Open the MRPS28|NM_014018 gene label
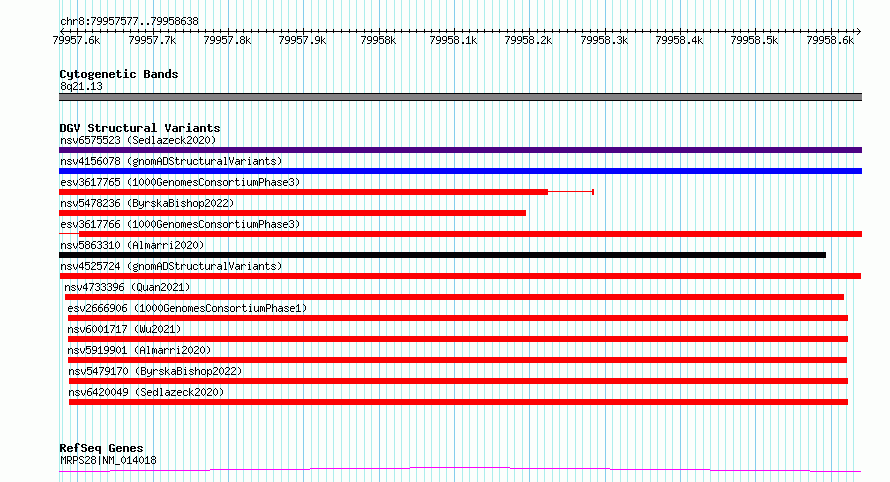The height and width of the screenshot is (482, 890). (x=108, y=460)
